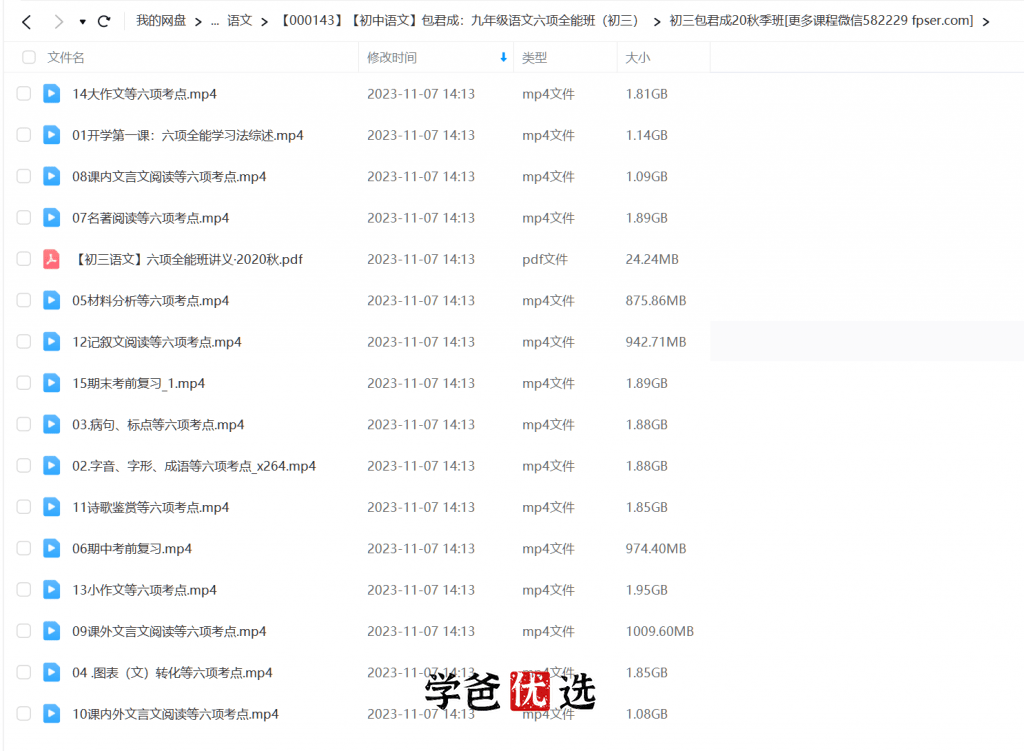The height and width of the screenshot is (751, 1024).
Task: Sort by 修改时间 column
Action: pyautogui.click(x=392, y=57)
